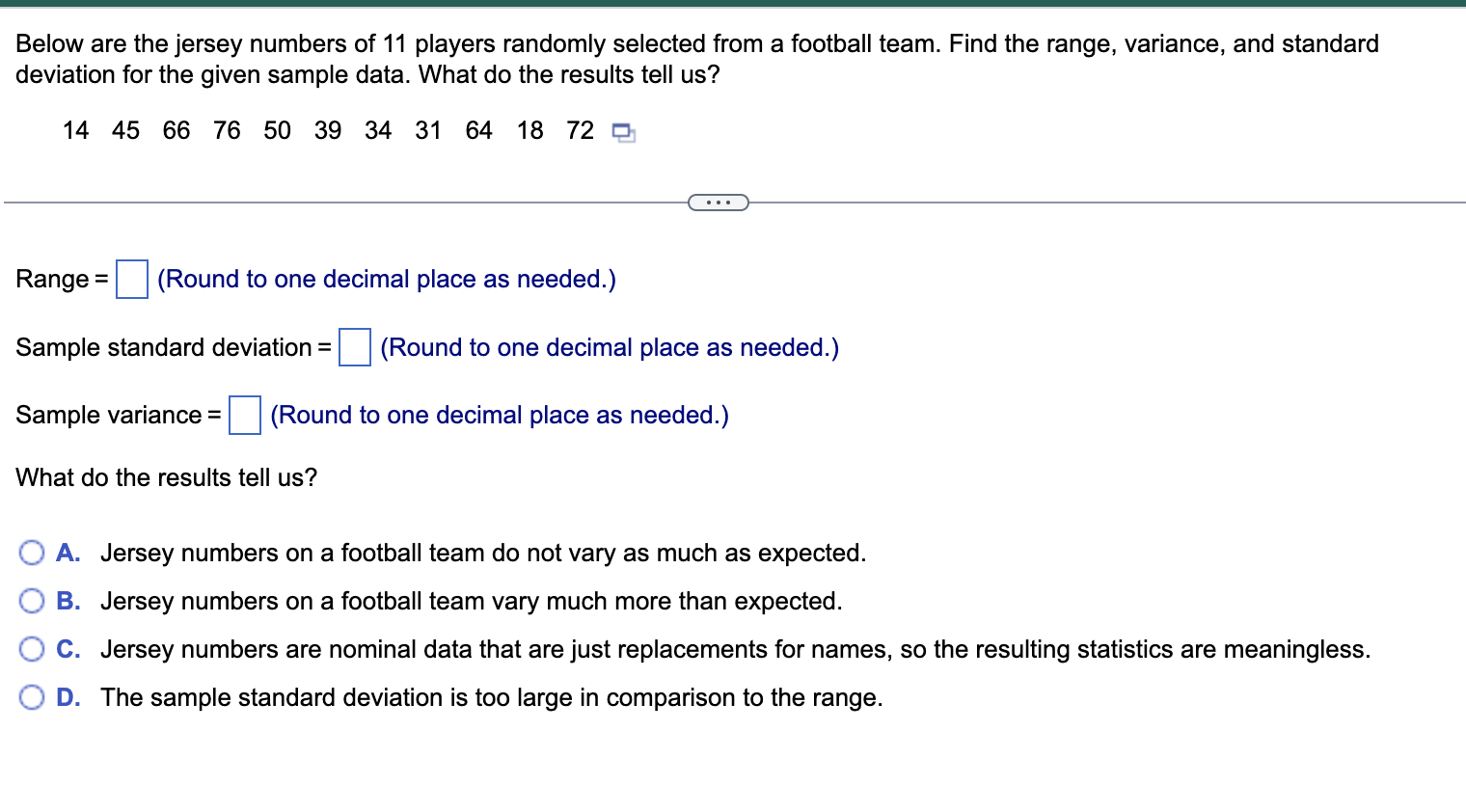The height and width of the screenshot is (812, 1466).
Task: Click the rounding instruction beside Range
Action: 386,279
